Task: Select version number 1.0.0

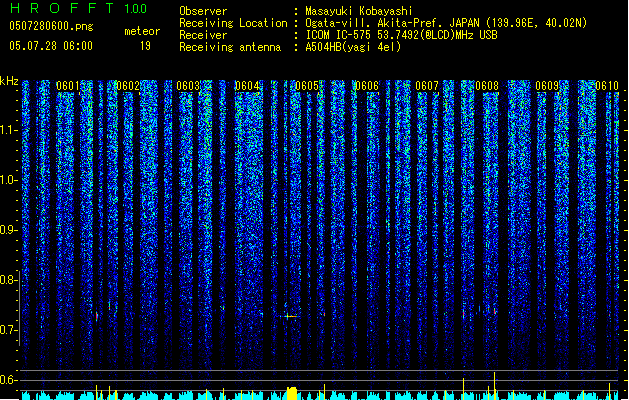Action: click(136, 9)
